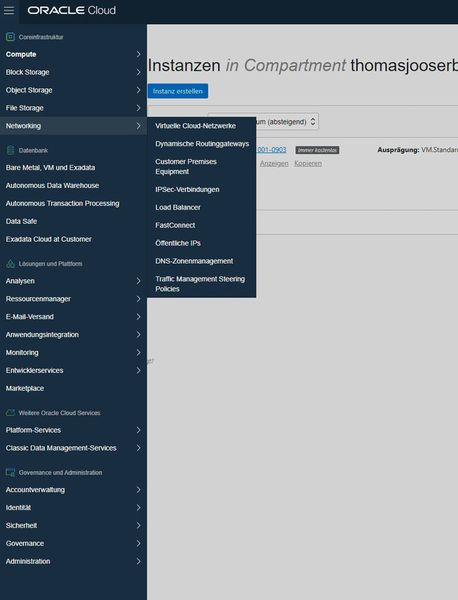458x600 pixels.
Task: Click the Kopieren link
Action: [308, 163]
